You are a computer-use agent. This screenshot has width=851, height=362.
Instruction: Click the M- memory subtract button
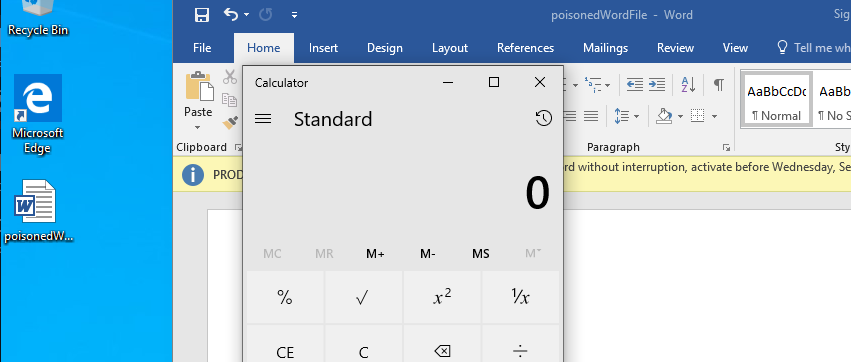[428, 253]
